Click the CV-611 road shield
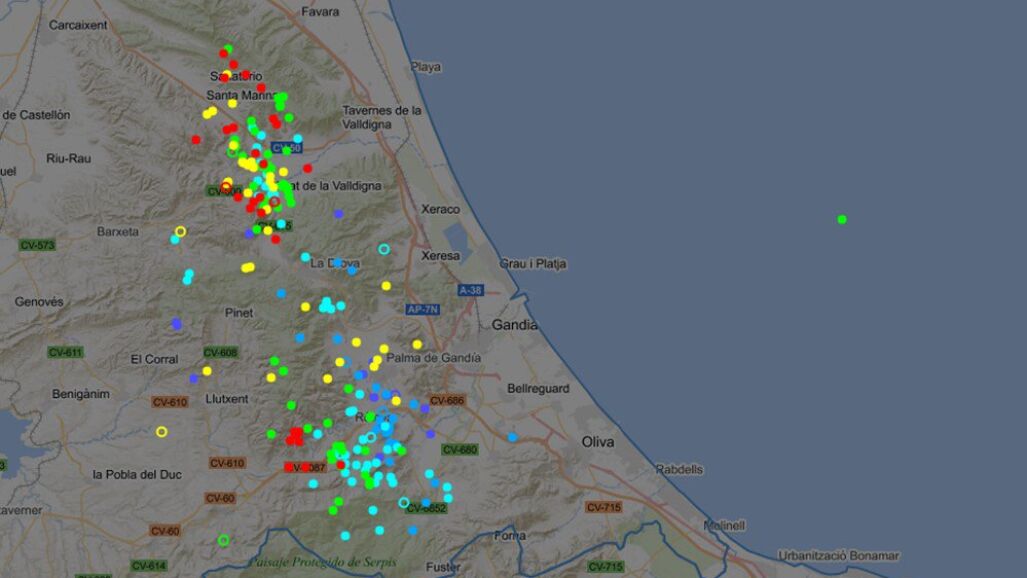This screenshot has height=578, width=1027. point(65,352)
